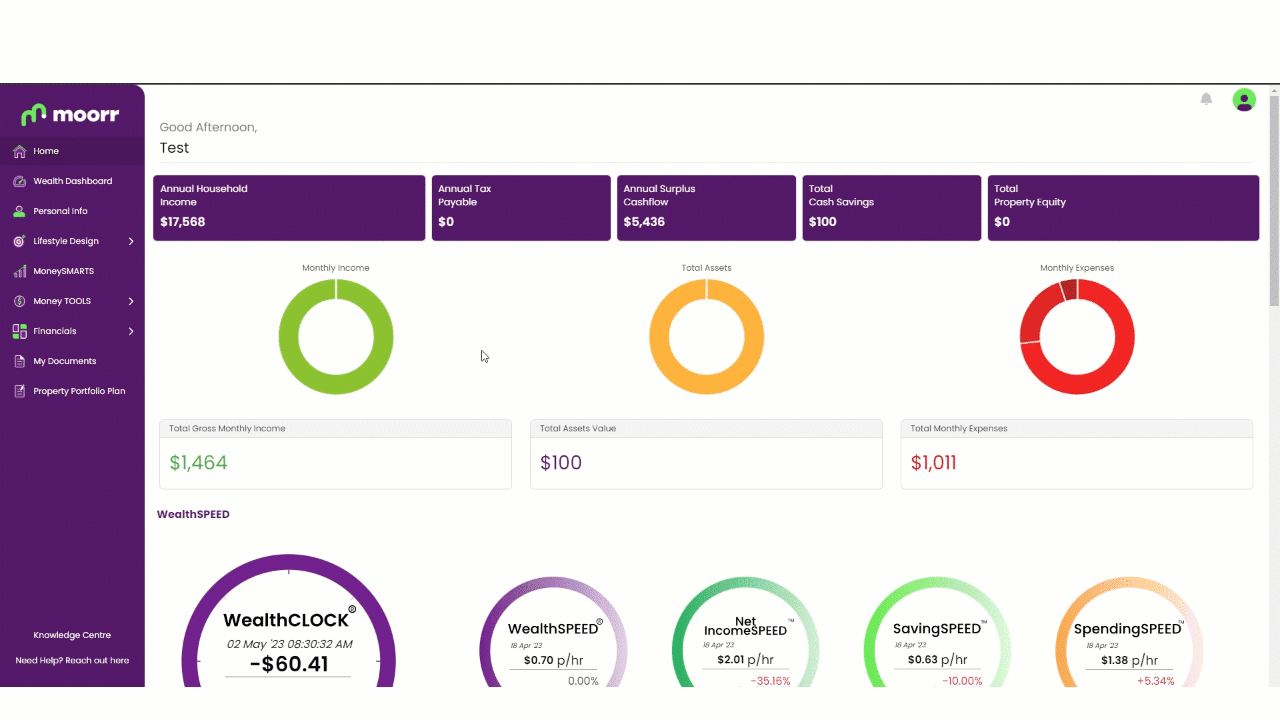Click the Home house icon in sidebar
This screenshot has width=1280, height=720.
tap(19, 151)
